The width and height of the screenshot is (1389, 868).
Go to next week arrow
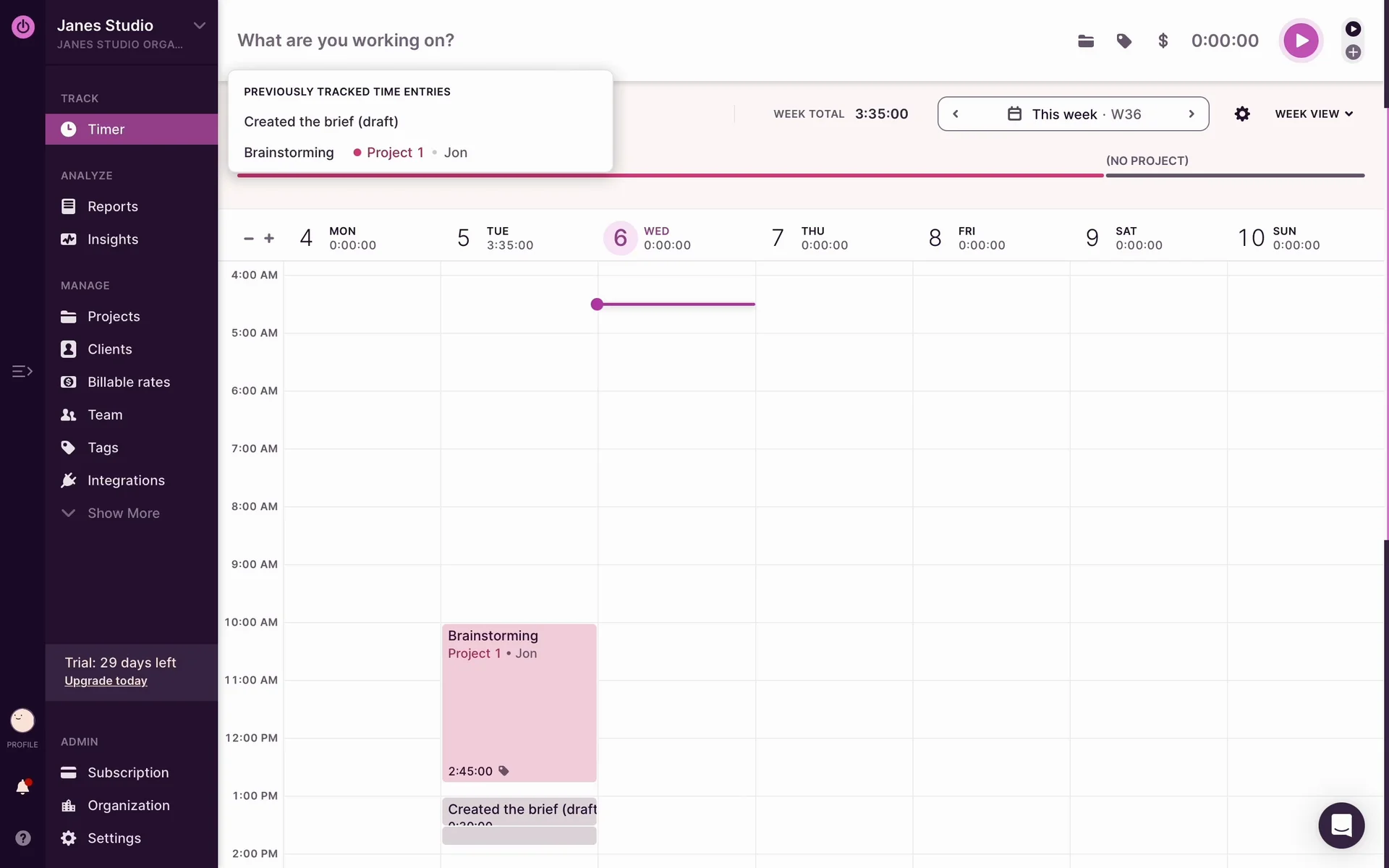(1191, 114)
